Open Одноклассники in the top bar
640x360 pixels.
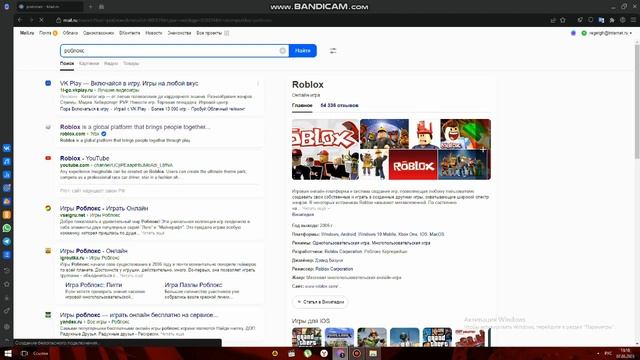[x=98, y=33]
